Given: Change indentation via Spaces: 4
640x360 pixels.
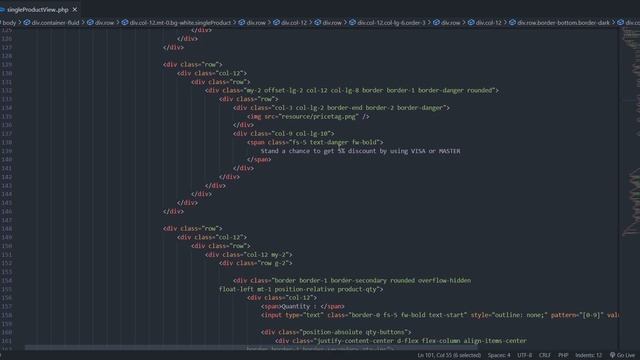Looking at the screenshot, I should [499, 355].
